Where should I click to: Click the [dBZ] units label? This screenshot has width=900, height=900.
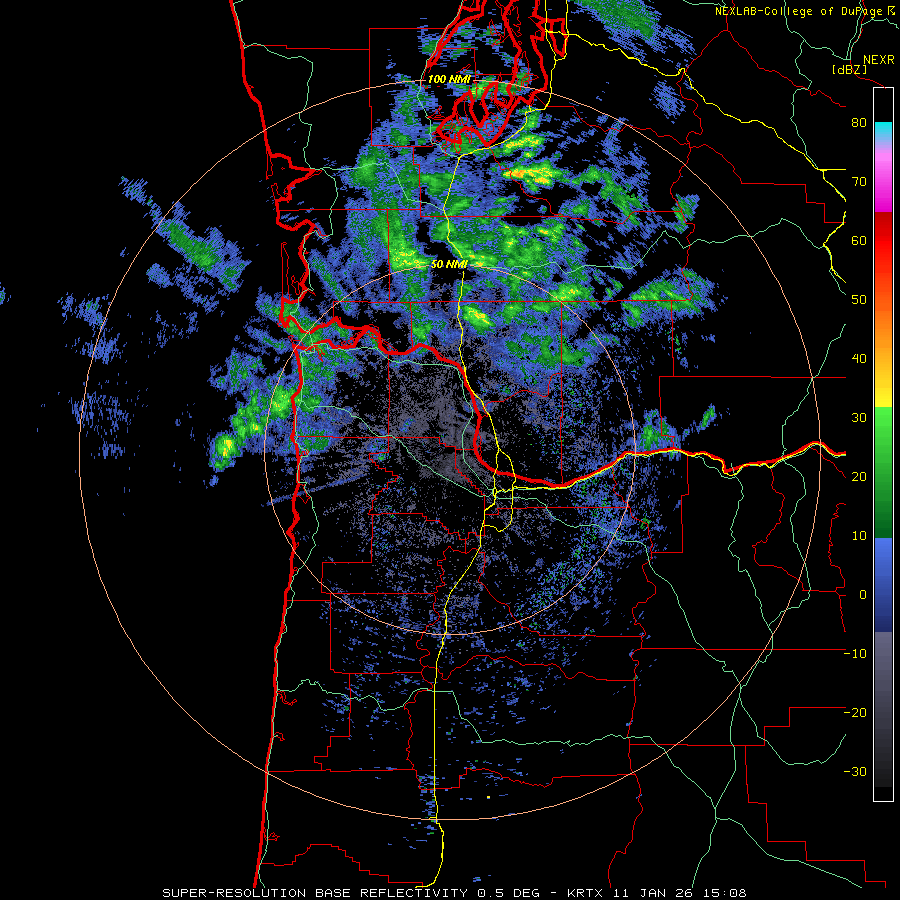pos(850,69)
